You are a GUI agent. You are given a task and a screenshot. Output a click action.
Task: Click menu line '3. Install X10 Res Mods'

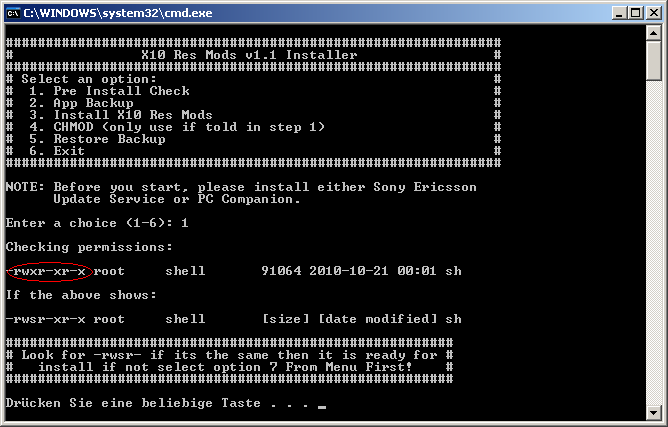pyautogui.click(x=121, y=115)
